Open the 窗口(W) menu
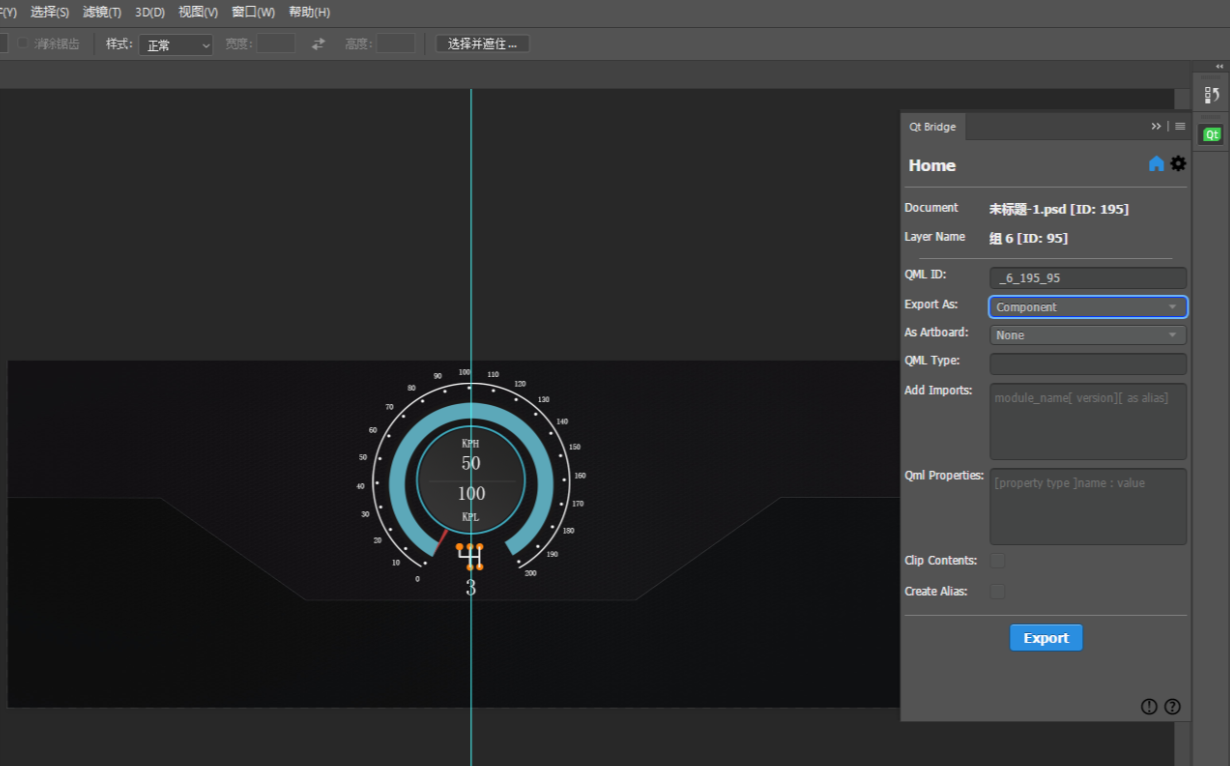Image resolution: width=1230 pixels, height=766 pixels. [x=253, y=12]
